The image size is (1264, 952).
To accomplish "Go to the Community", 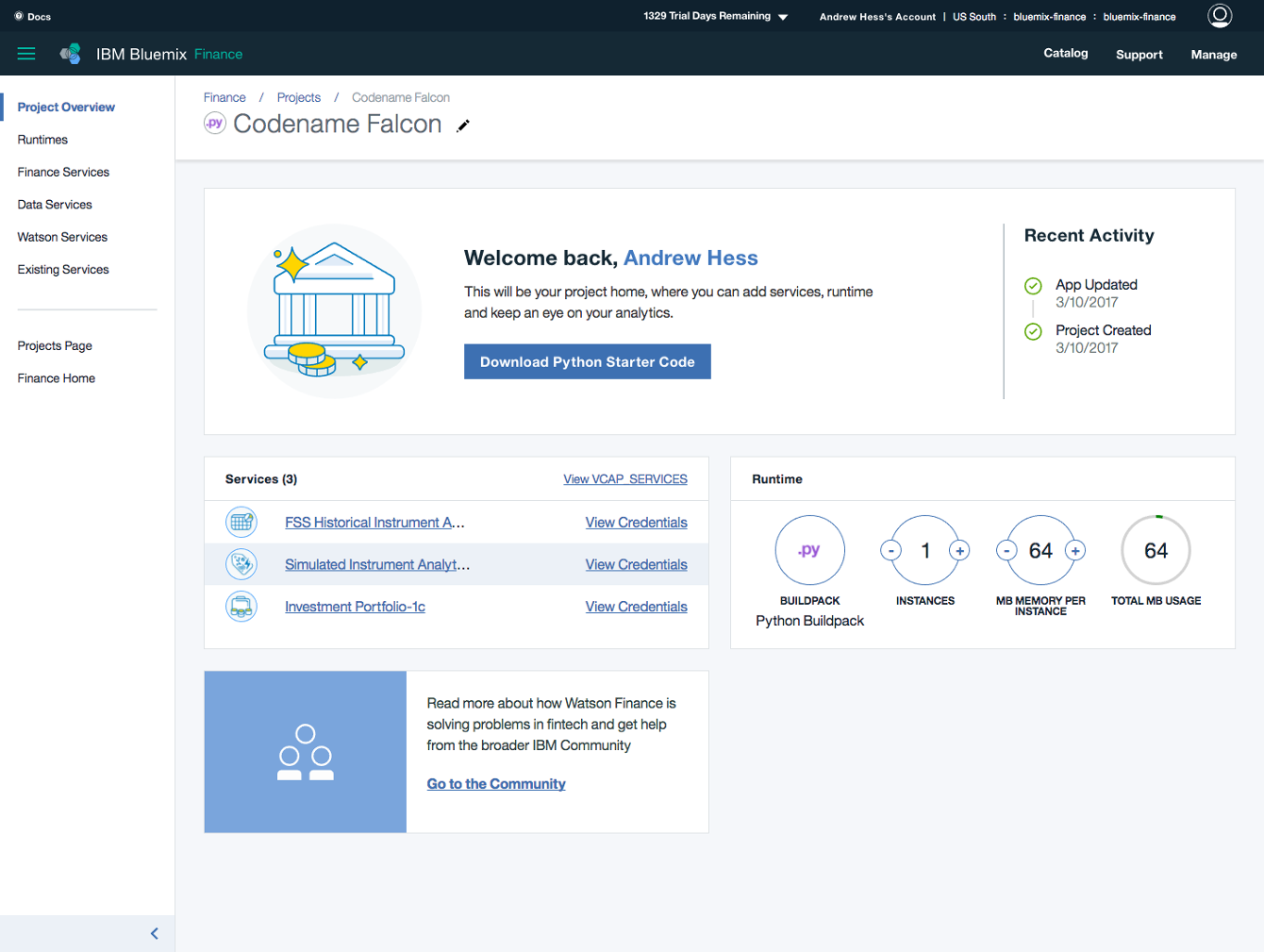I will (x=496, y=783).
